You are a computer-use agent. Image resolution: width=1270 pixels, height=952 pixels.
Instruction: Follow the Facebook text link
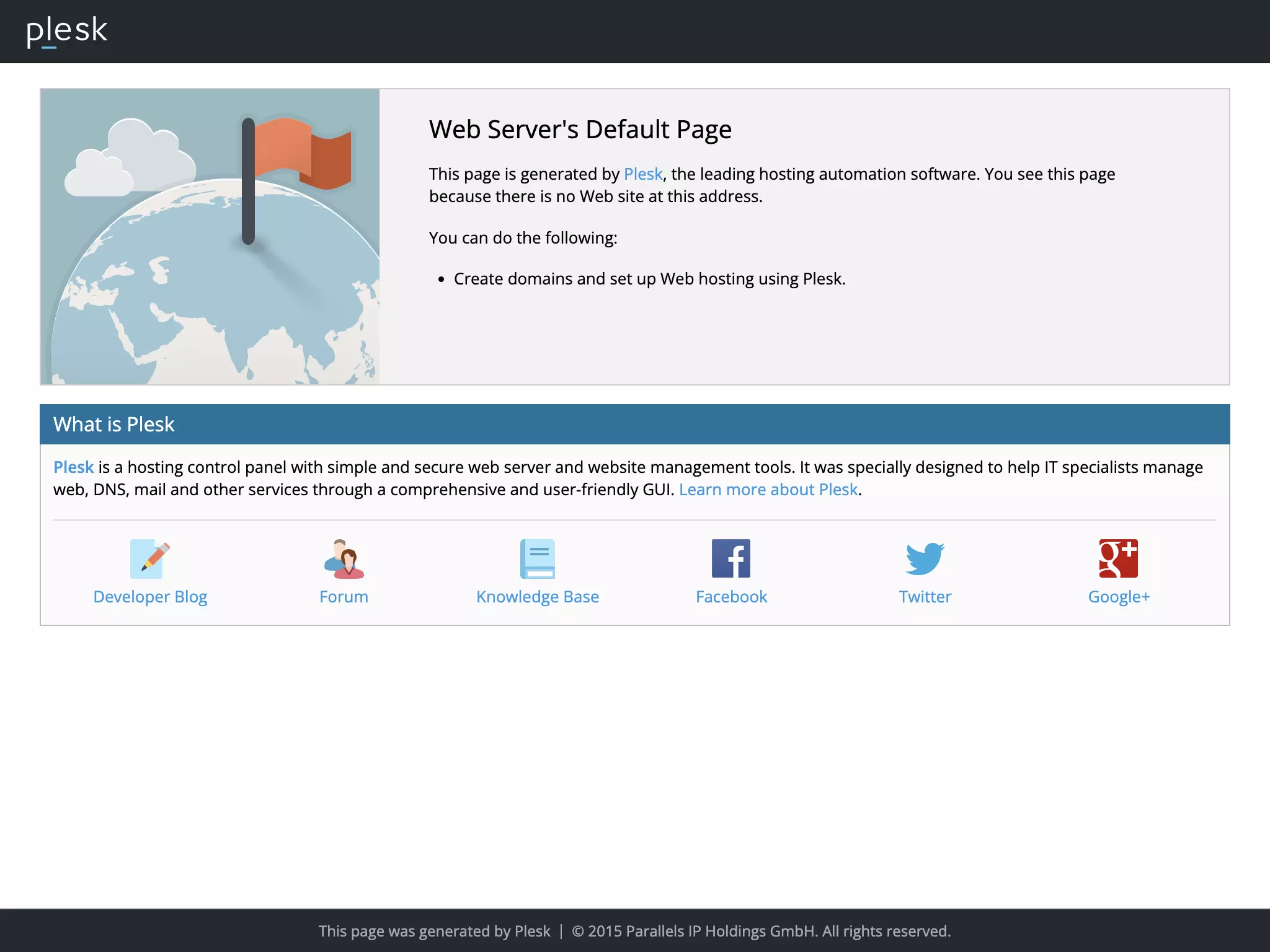pos(731,597)
